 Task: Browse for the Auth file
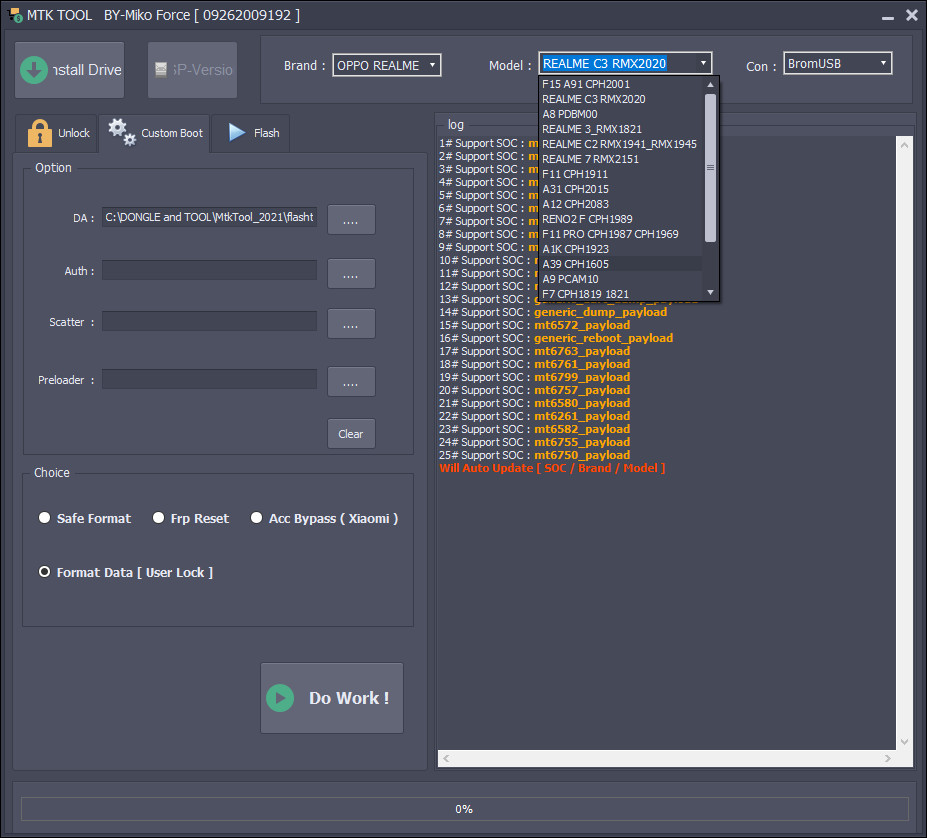[351, 273]
